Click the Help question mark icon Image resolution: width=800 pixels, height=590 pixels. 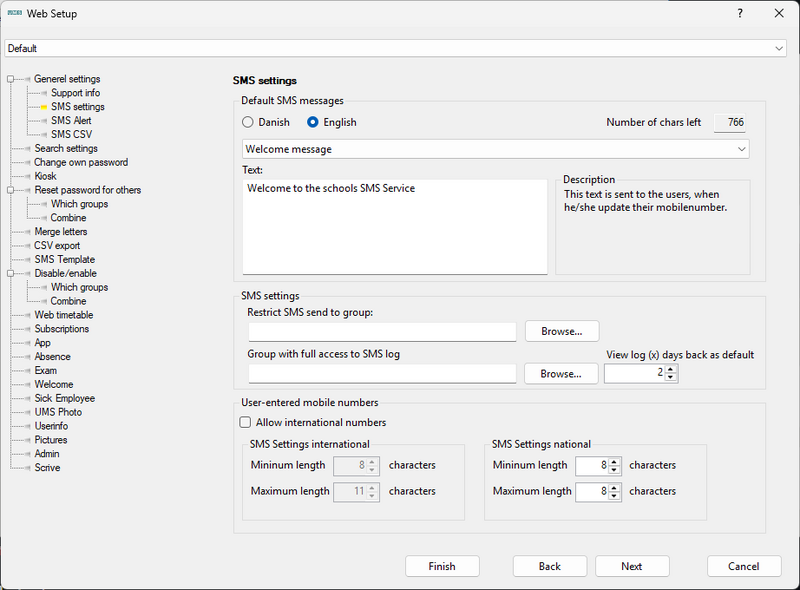[738, 13]
